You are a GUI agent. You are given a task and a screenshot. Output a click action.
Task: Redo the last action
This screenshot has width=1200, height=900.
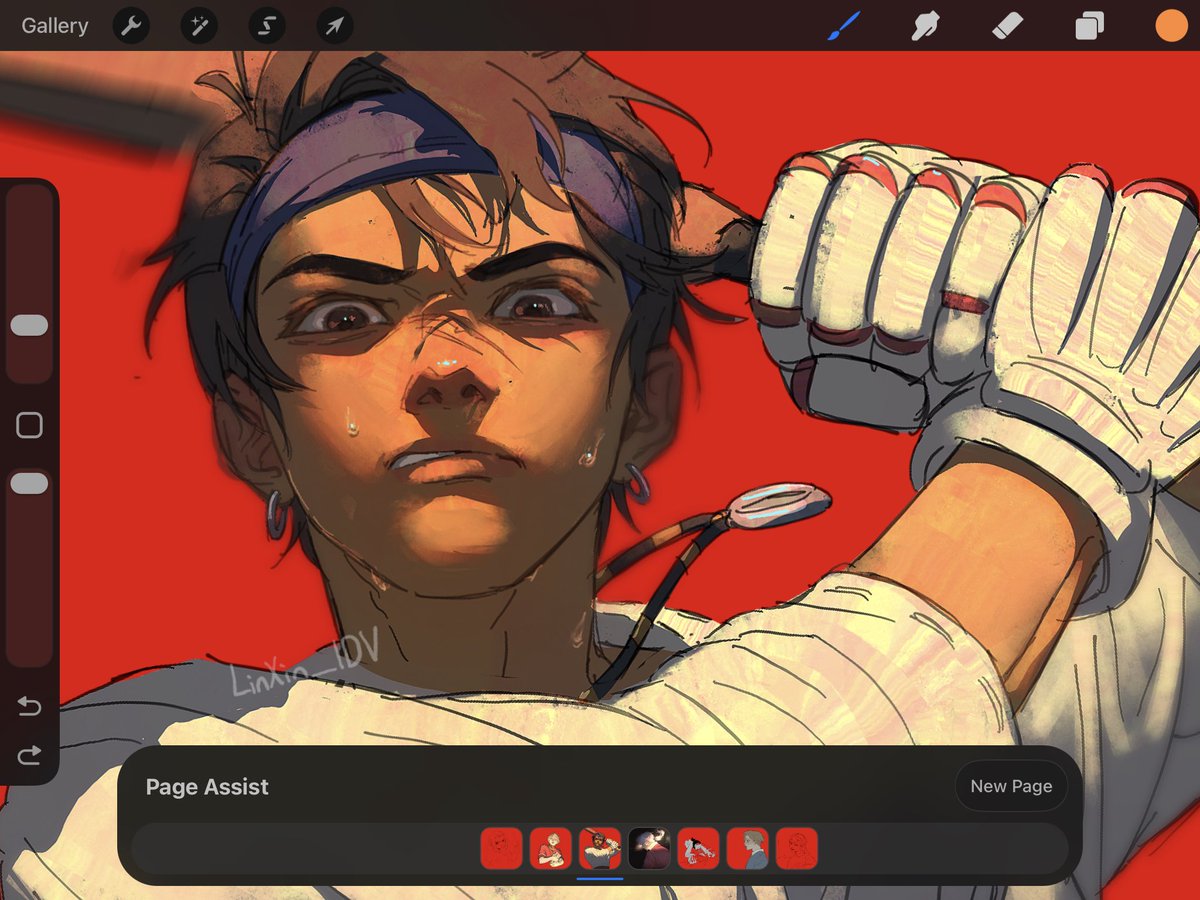pyautogui.click(x=29, y=755)
